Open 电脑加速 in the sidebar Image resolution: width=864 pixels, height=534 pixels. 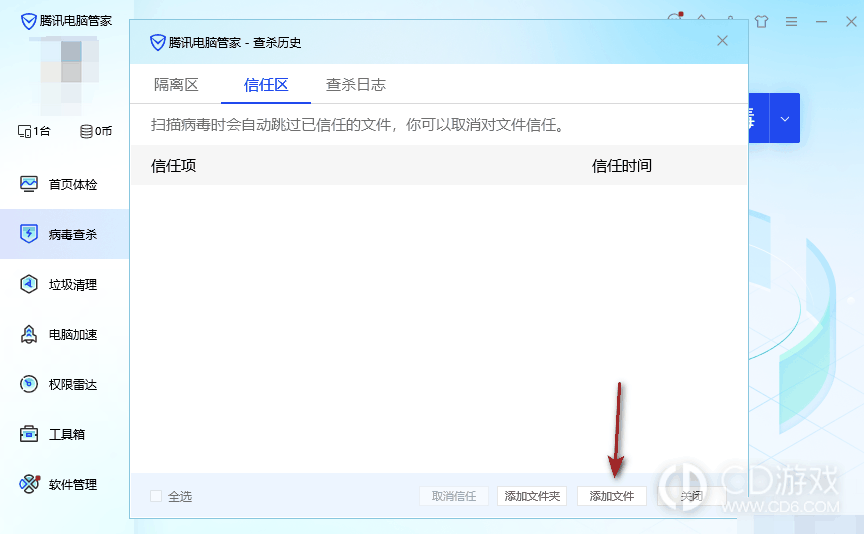point(64,335)
